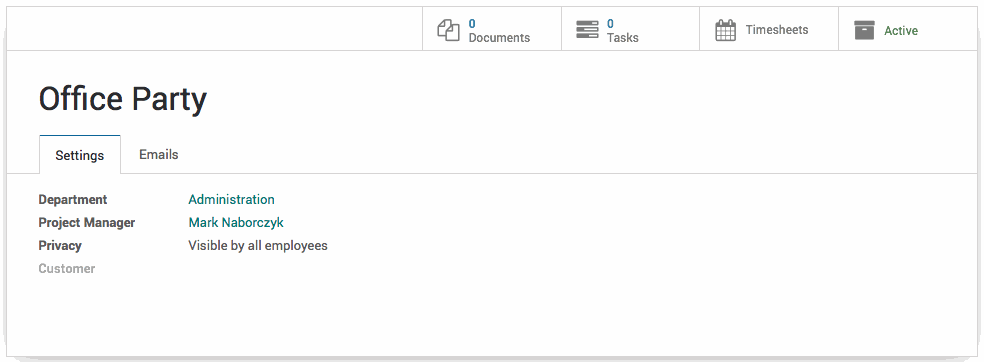
Task: Click the Visible by all employees value
Action: 258,245
